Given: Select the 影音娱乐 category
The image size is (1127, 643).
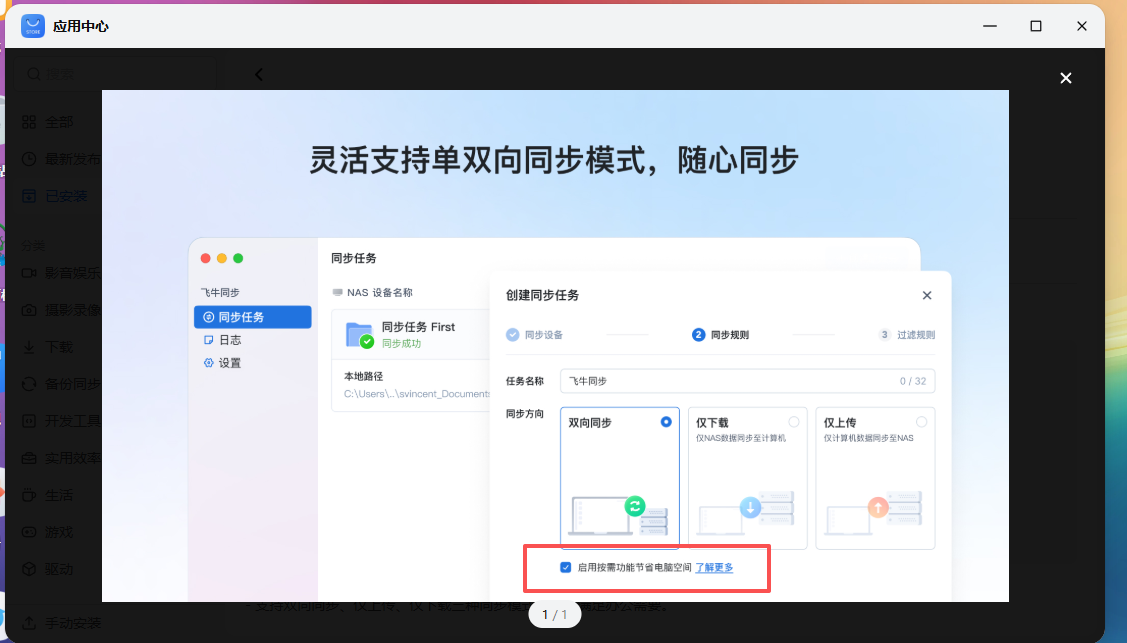Looking at the screenshot, I should (x=61, y=273).
